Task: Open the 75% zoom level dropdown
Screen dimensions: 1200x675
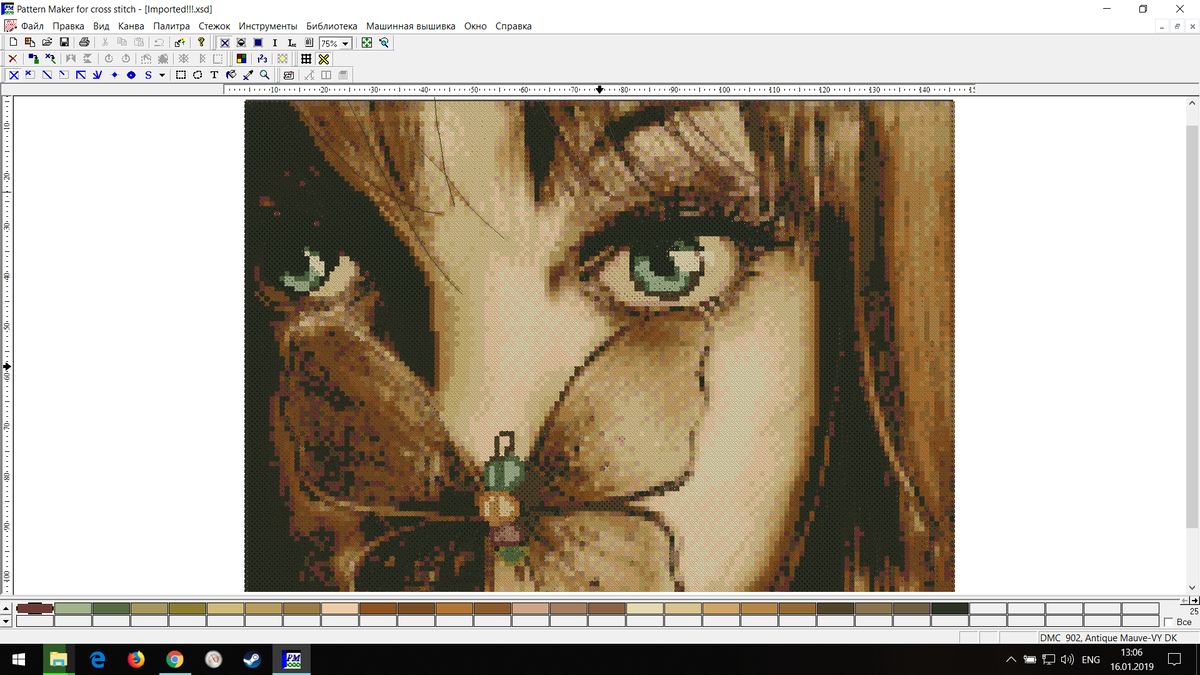Action: 346,44
